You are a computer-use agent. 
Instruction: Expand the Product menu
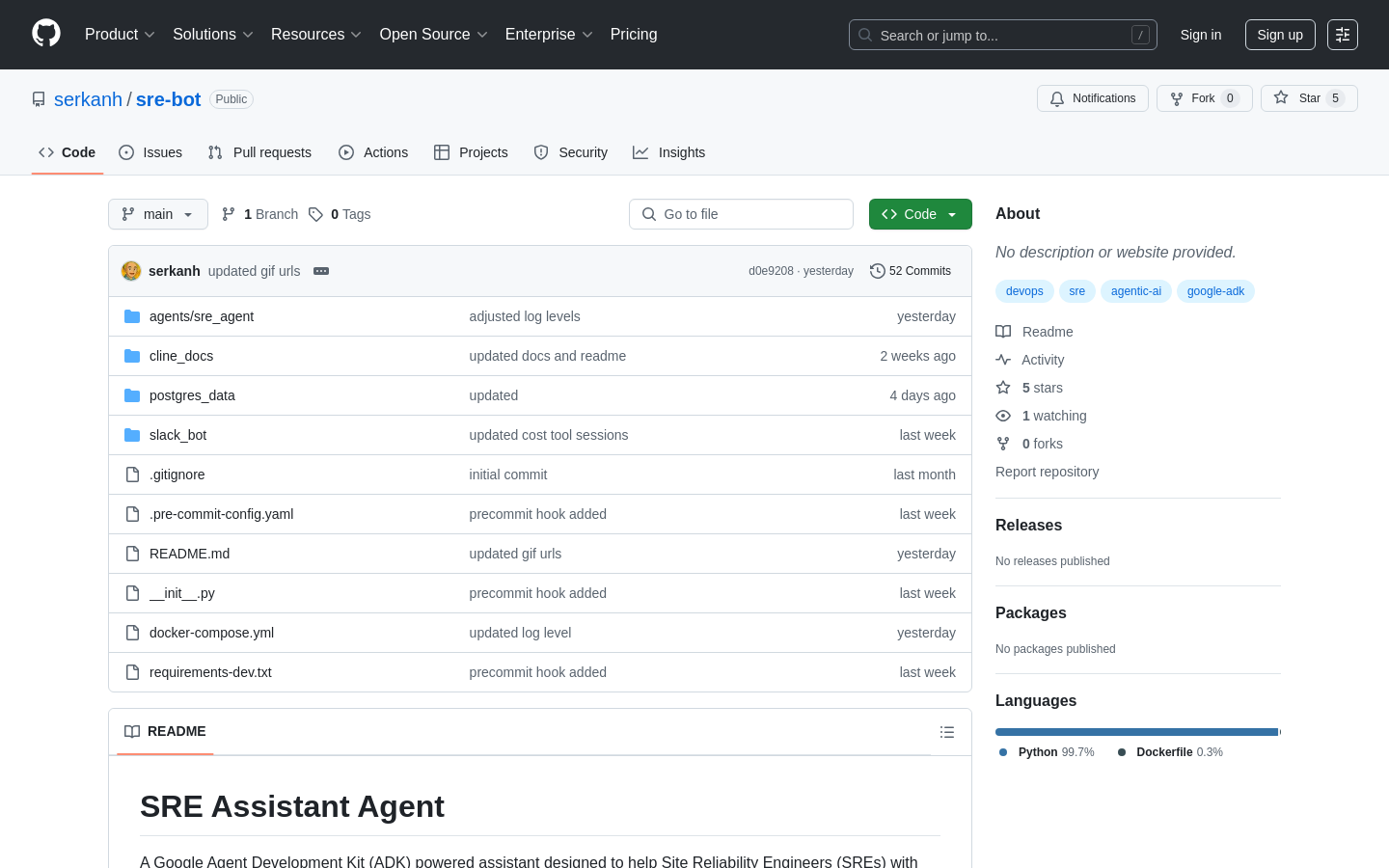tap(120, 35)
